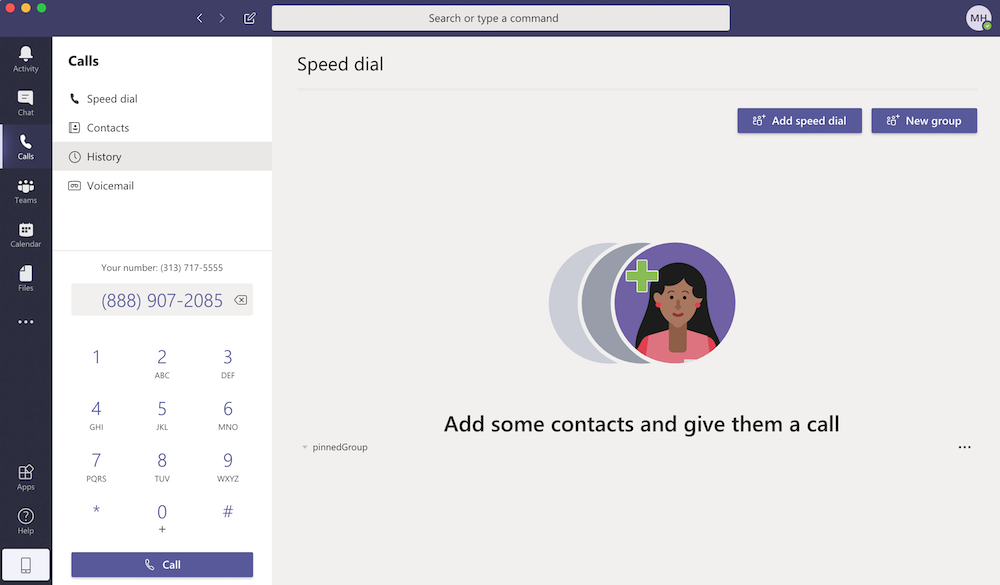Click 'Add some contacts and give them a call'

point(642,424)
